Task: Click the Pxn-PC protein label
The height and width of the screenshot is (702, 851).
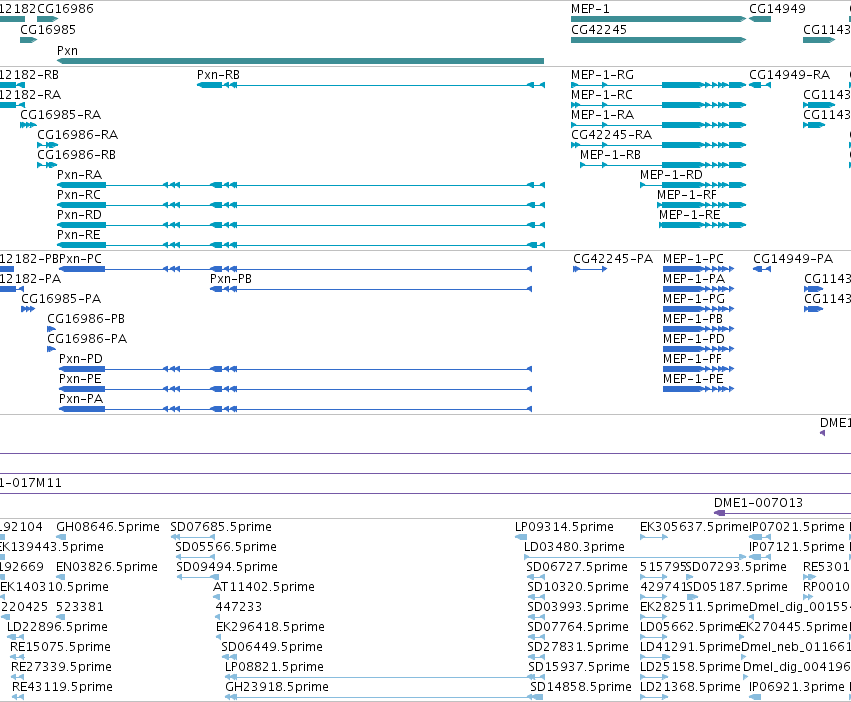Action: [x=80, y=259]
